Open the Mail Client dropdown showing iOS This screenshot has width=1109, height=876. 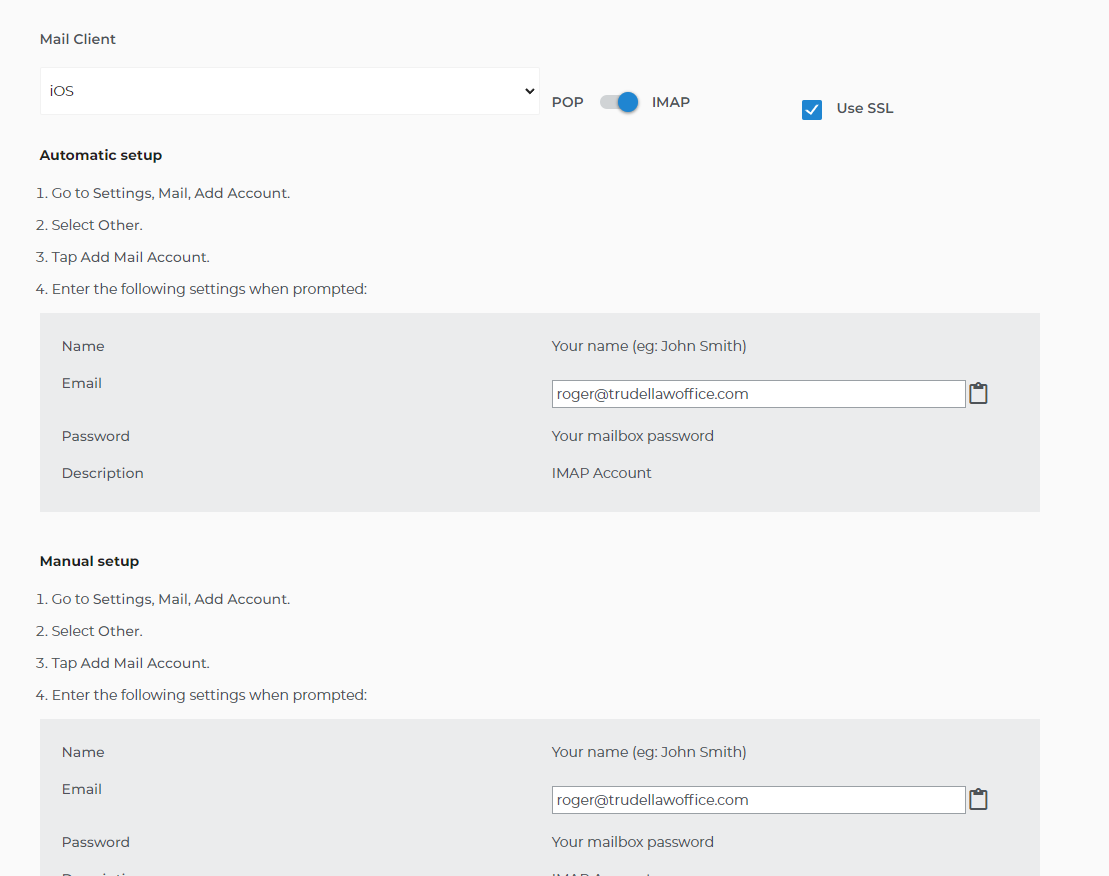(290, 90)
